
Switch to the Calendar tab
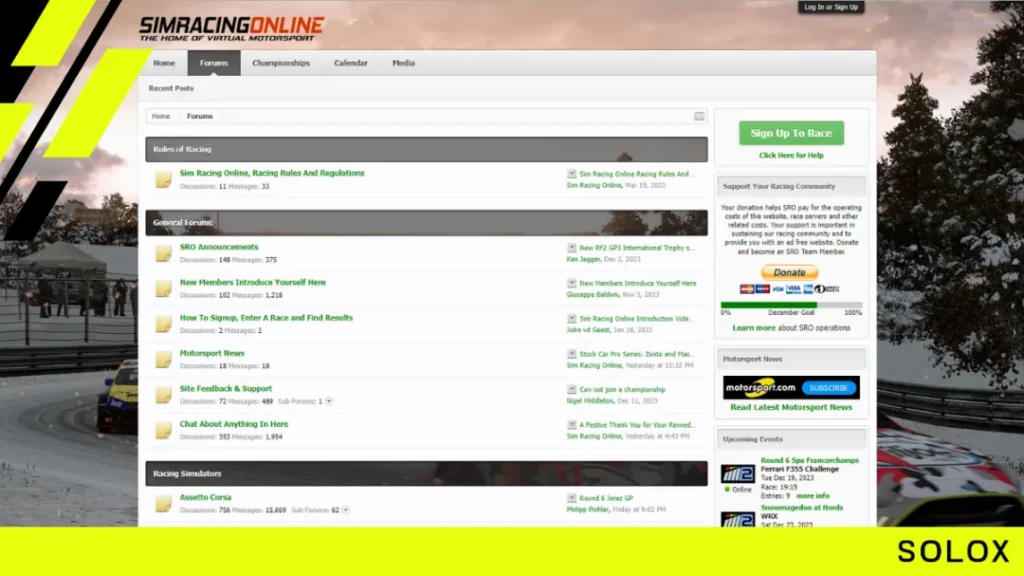(351, 63)
